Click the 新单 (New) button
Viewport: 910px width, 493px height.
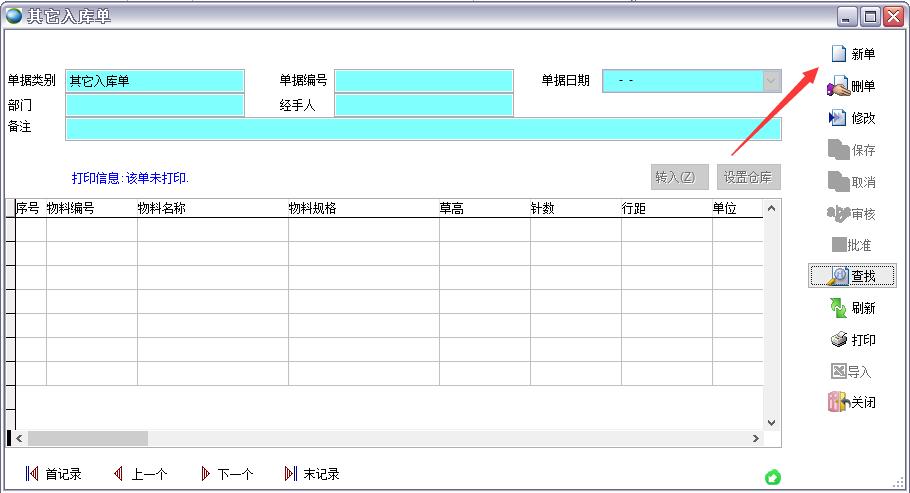click(851, 54)
